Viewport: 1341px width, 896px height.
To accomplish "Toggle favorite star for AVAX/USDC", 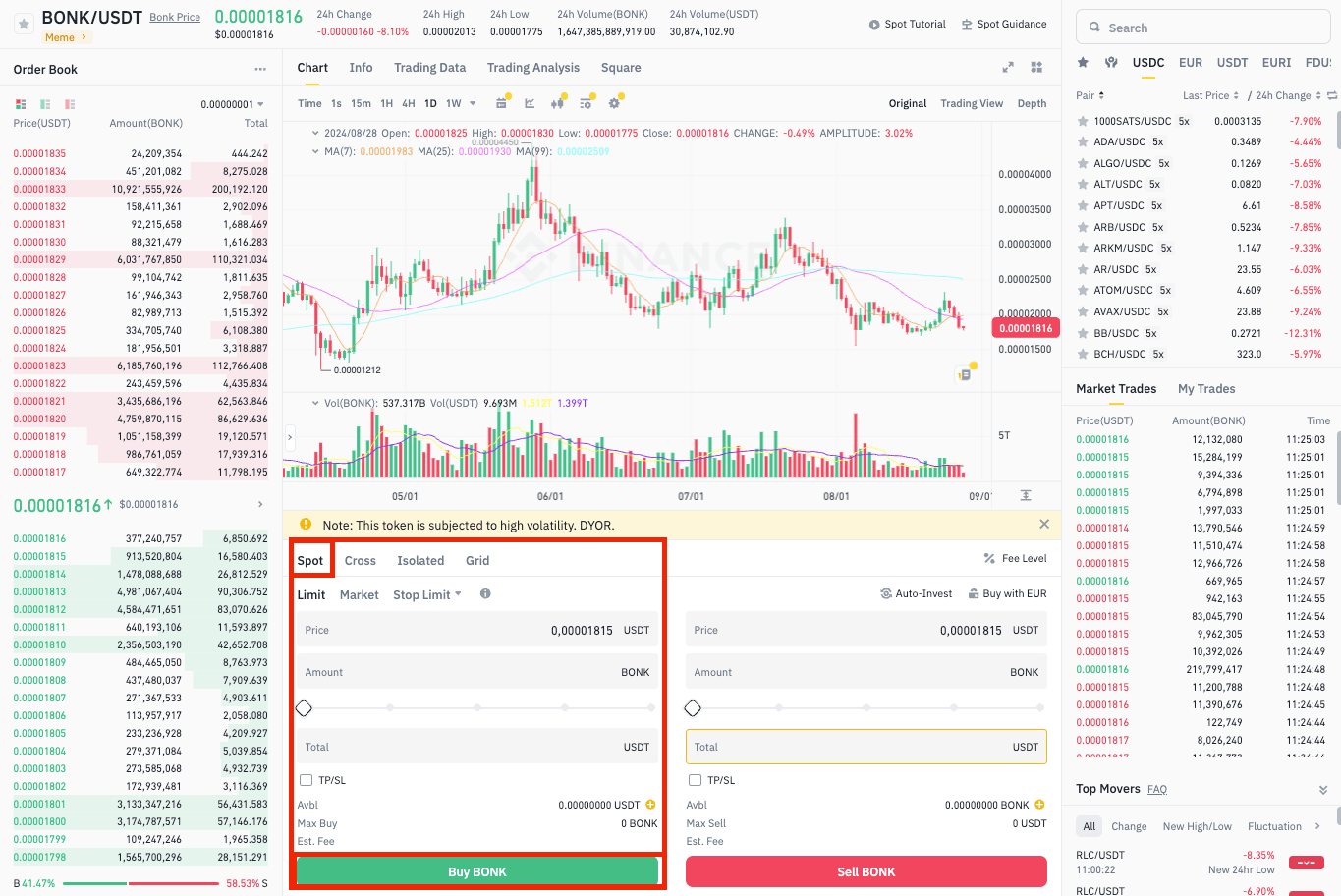I will pyautogui.click(x=1083, y=311).
